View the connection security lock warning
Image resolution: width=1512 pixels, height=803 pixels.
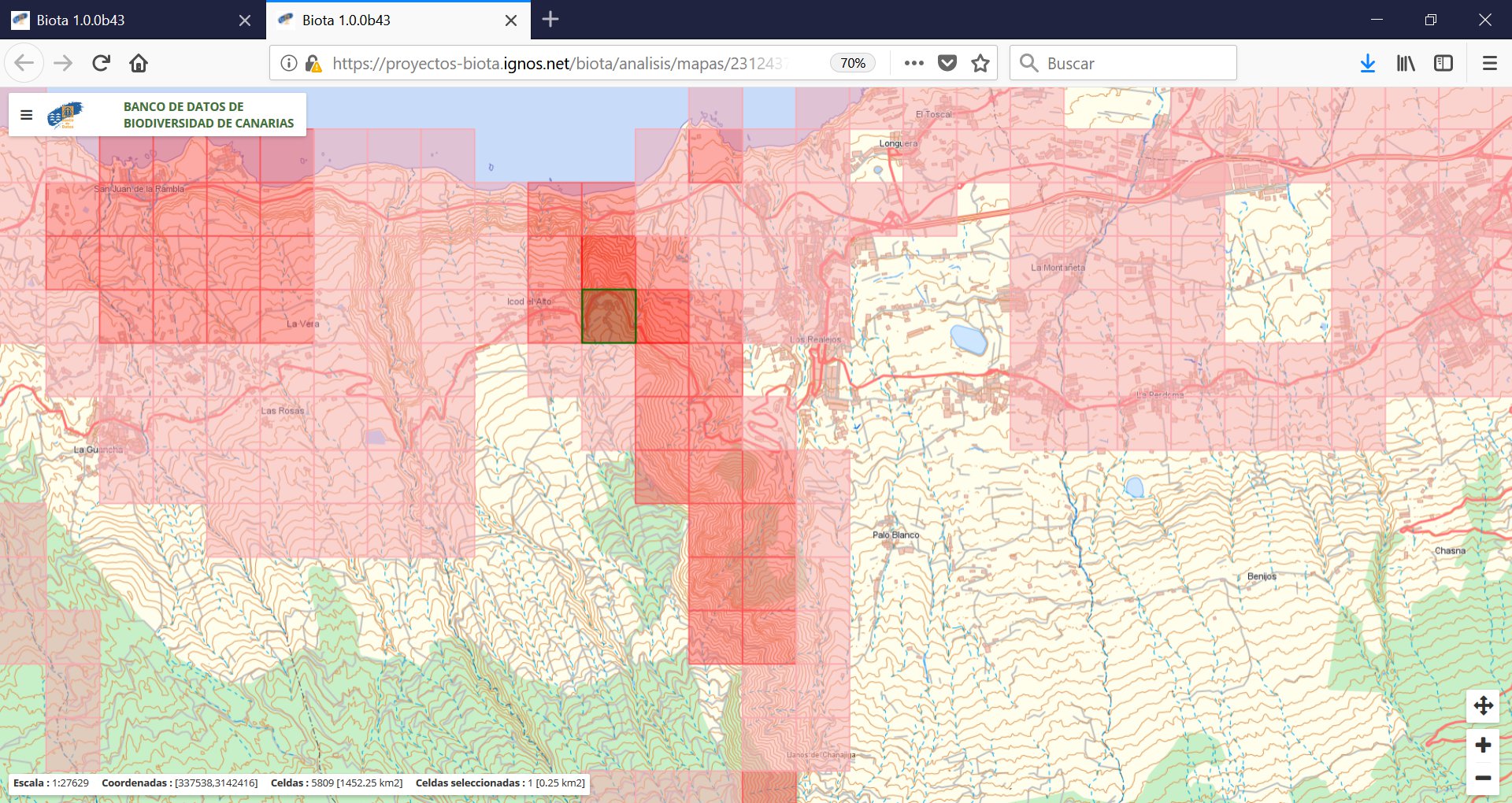(x=313, y=63)
